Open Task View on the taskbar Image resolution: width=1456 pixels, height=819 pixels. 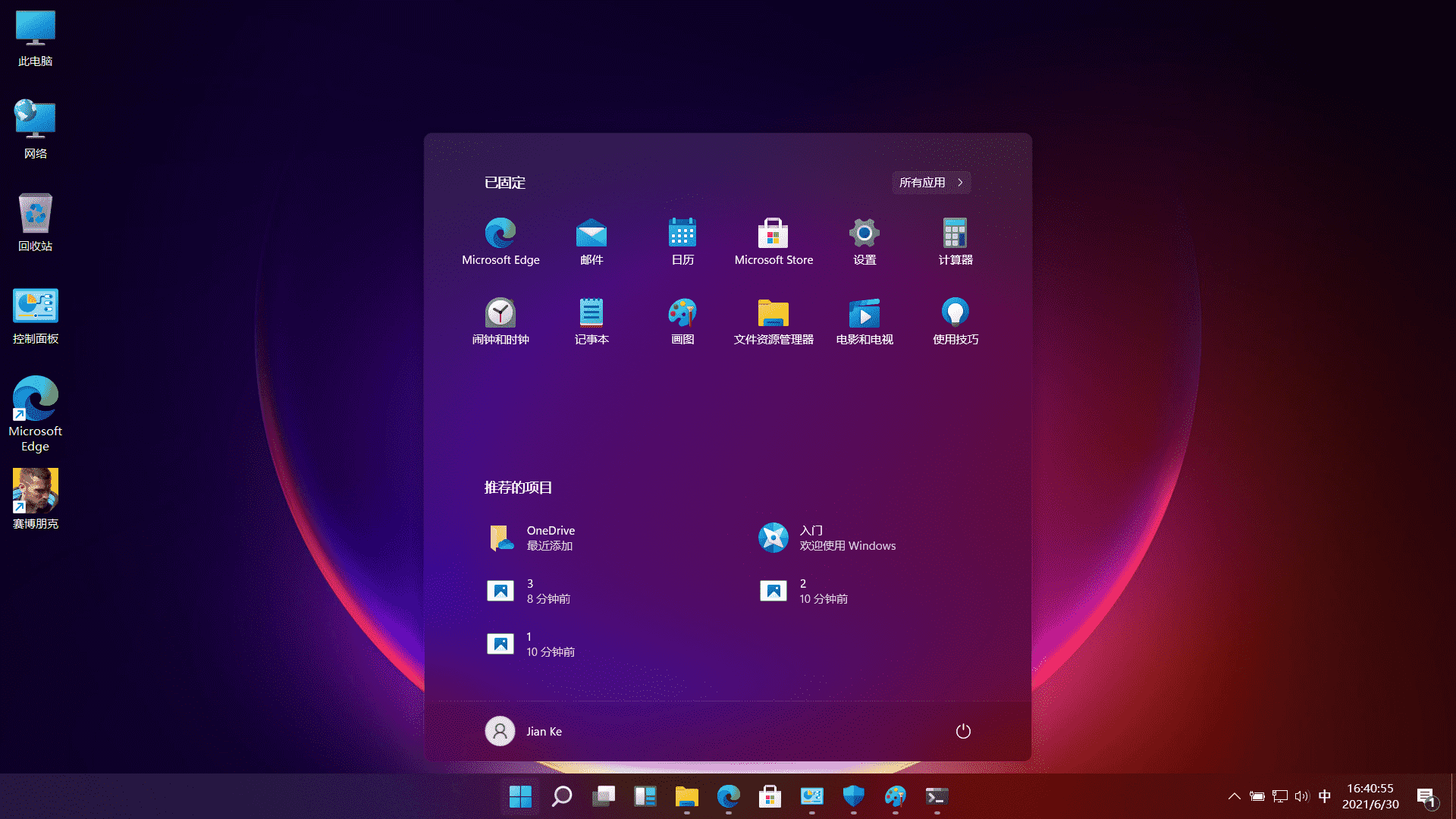coord(604,796)
